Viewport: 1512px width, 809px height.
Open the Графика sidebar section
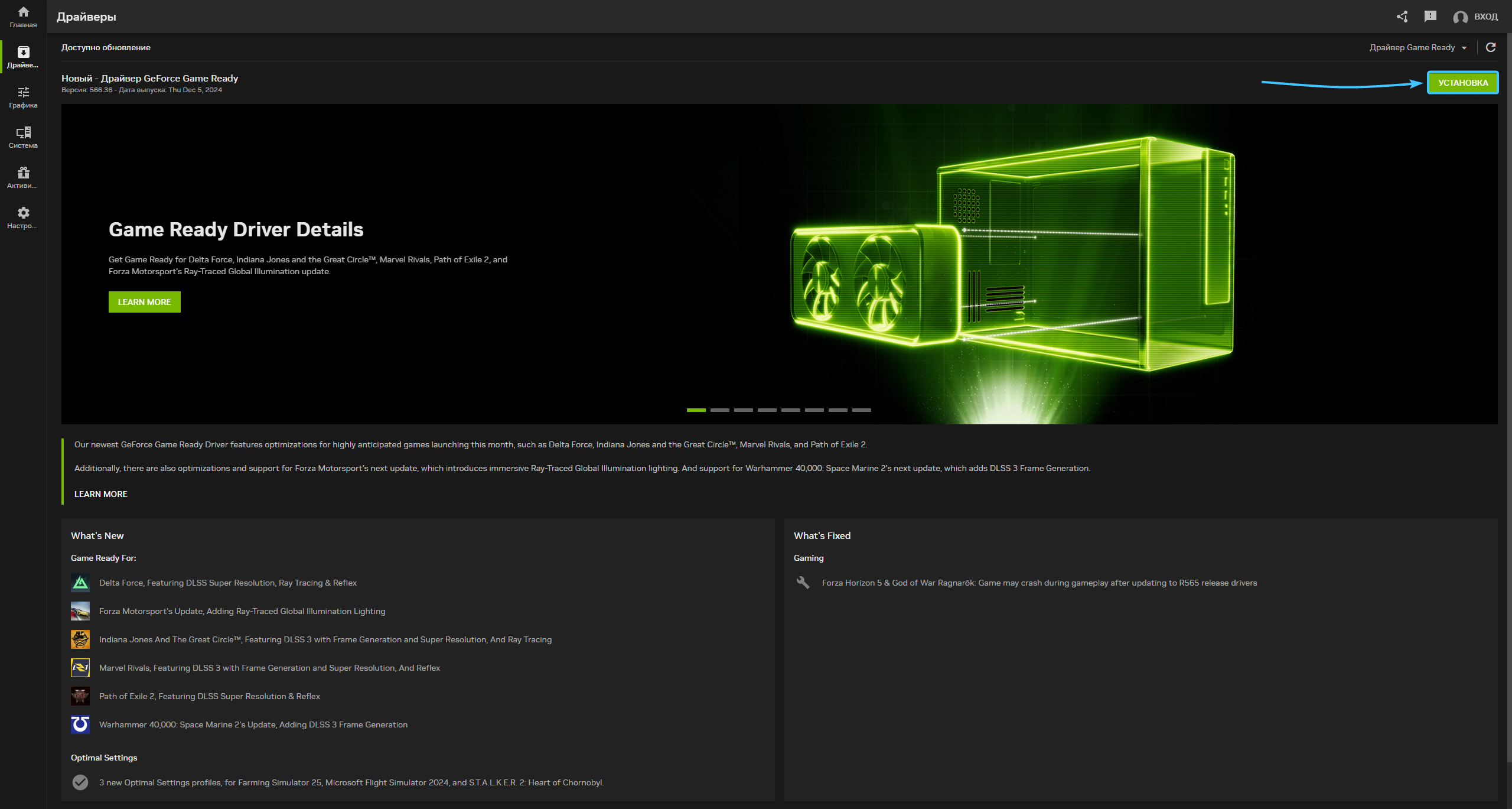pyautogui.click(x=23, y=98)
